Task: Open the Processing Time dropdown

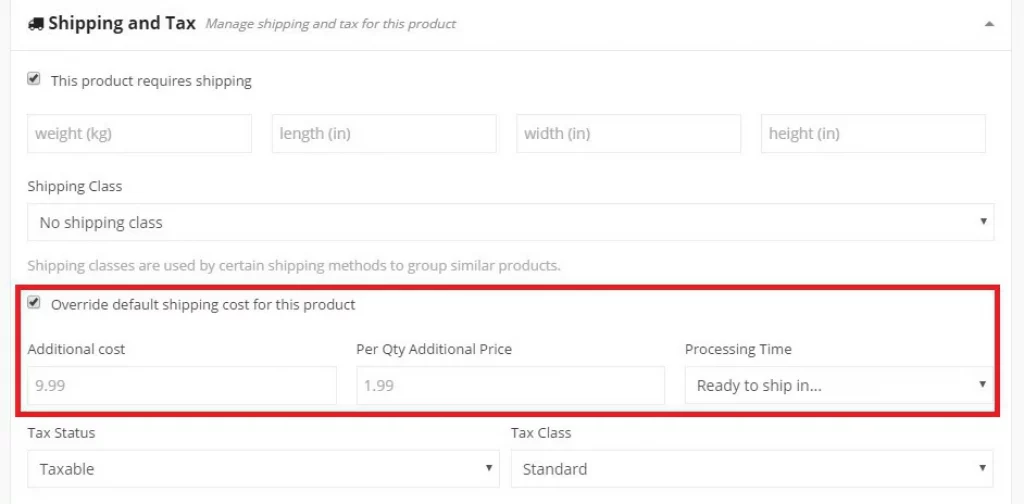Action: [x=839, y=385]
